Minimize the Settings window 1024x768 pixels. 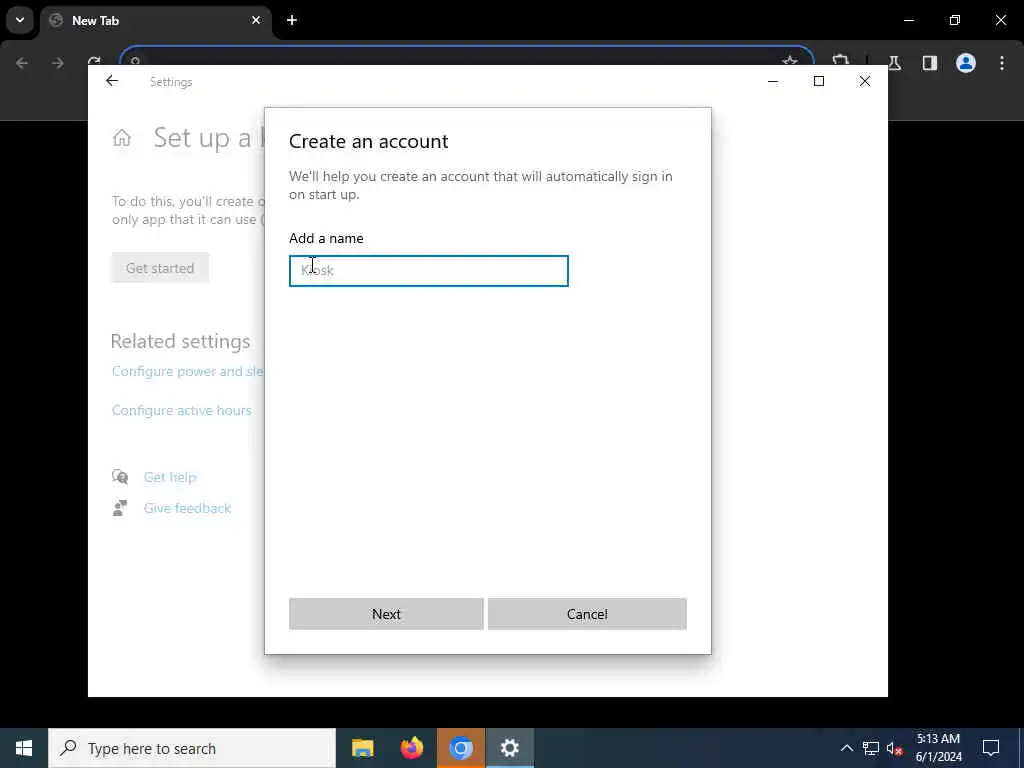point(773,81)
